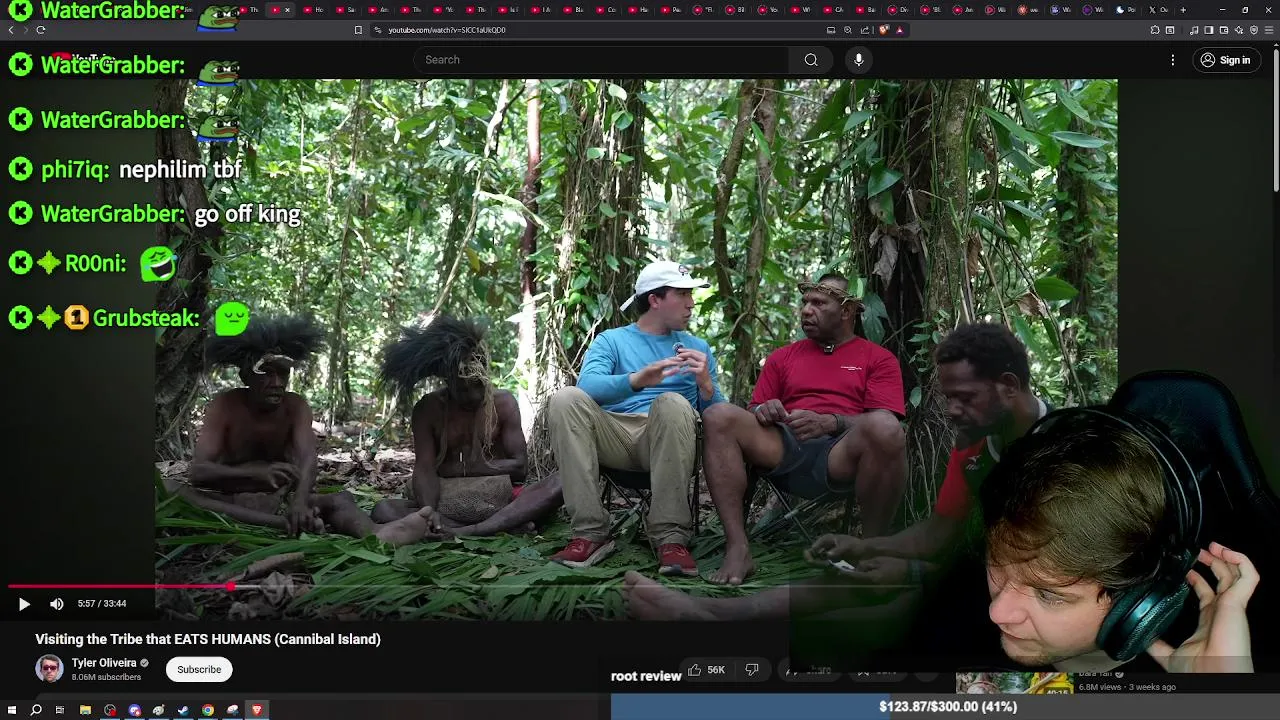Screen dimensions: 1280x720
Task: Open YouTube settings three-dot menu
Action: click(x=1173, y=60)
